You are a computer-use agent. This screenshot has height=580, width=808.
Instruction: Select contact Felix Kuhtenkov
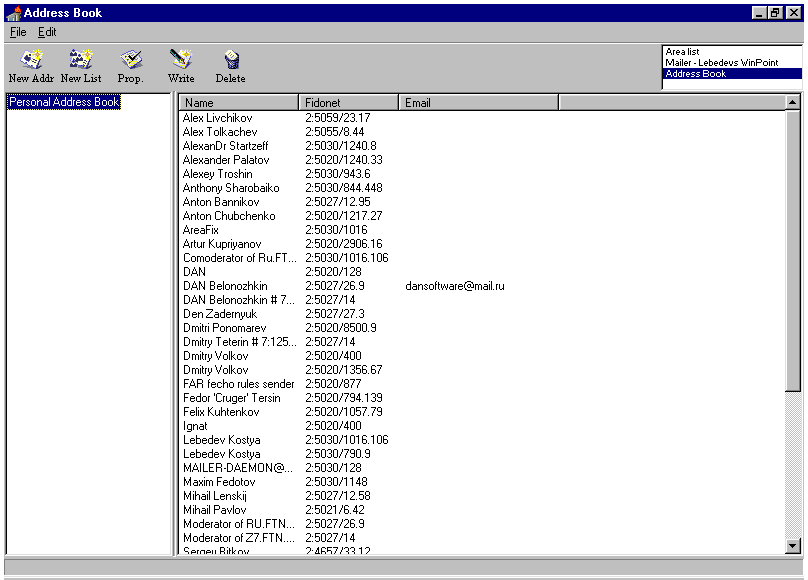pyautogui.click(x=221, y=412)
